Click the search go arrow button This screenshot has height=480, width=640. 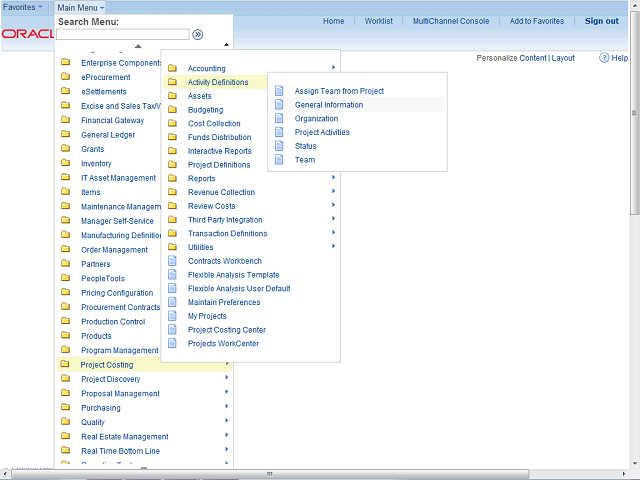point(198,34)
